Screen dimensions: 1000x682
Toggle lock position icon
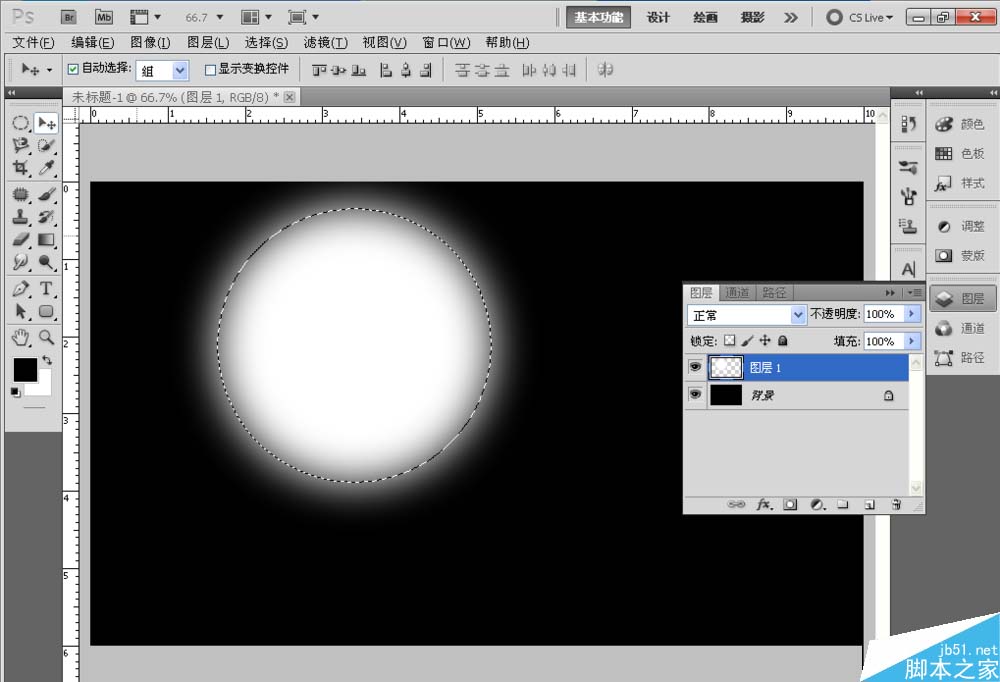click(765, 341)
